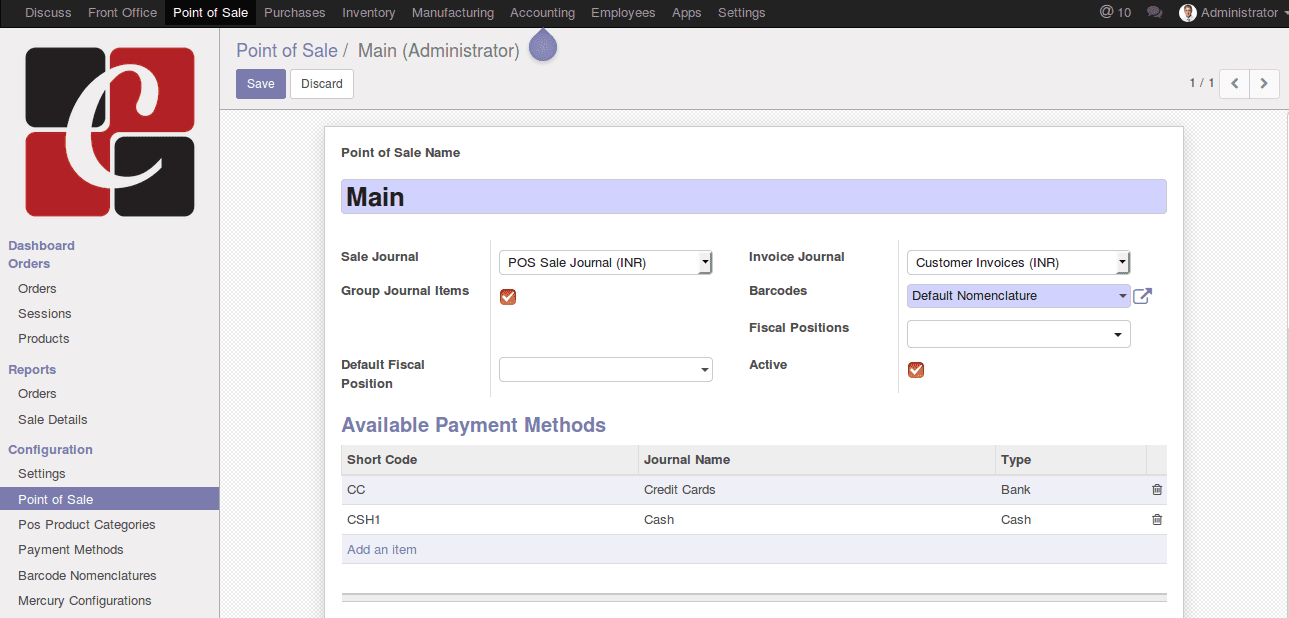1289x618 pixels.
Task: Go to the previous record arrow
Action: [1233, 84]
